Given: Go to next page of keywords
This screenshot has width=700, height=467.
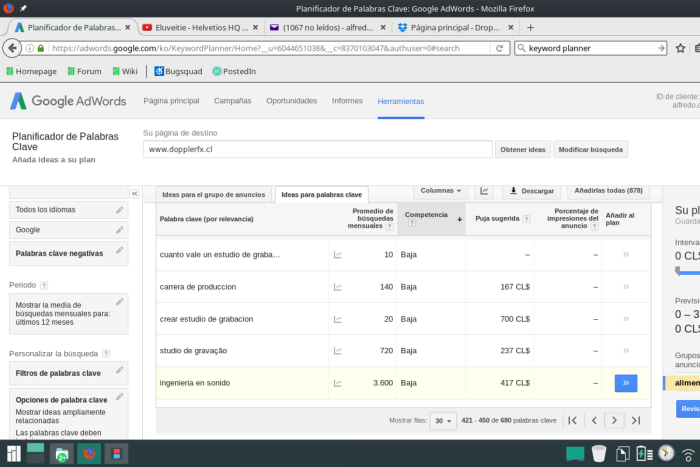Looking at the screenshot, I should pos(614,420).
